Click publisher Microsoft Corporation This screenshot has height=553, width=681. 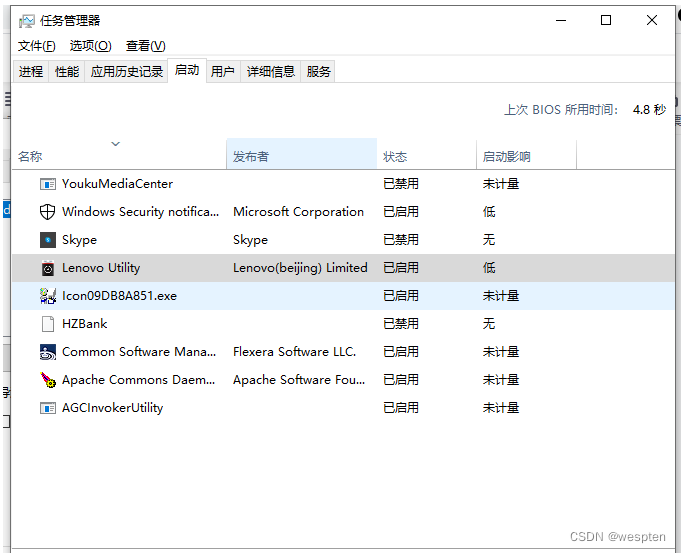tap(298, 212)
